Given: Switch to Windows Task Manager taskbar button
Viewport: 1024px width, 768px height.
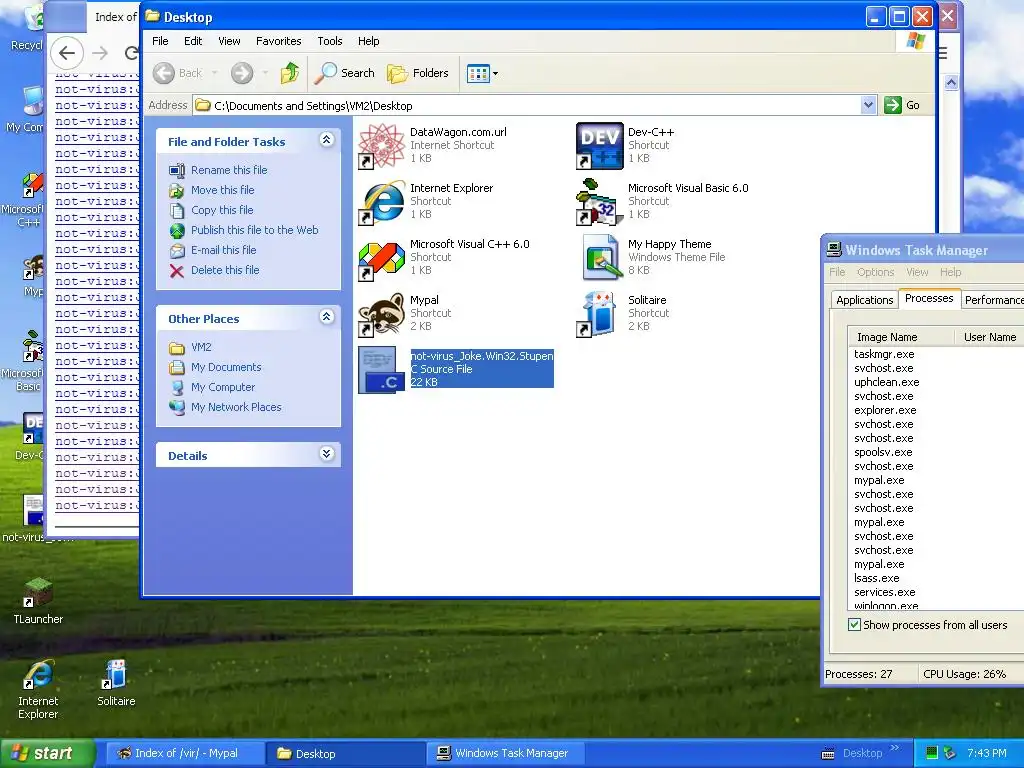Looking at the screenshot, I should click(505, 753).
